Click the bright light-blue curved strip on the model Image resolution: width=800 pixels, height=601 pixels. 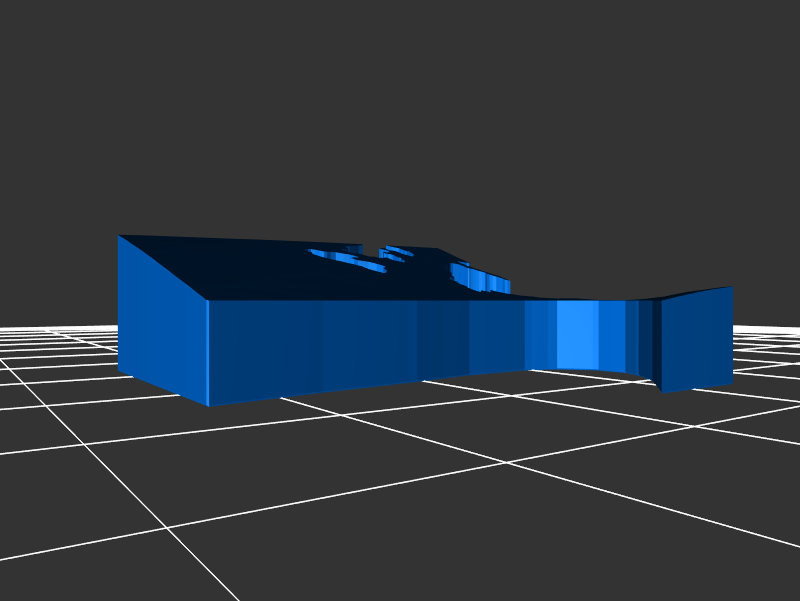click(x=576, y=333)
